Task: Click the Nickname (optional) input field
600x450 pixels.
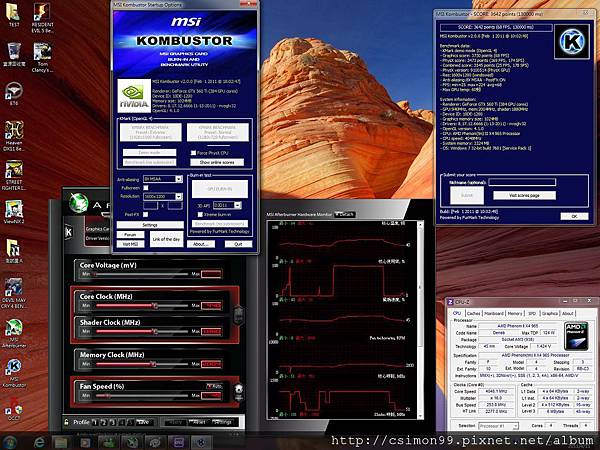Action: pyautogui.click(x=522, y=182)
